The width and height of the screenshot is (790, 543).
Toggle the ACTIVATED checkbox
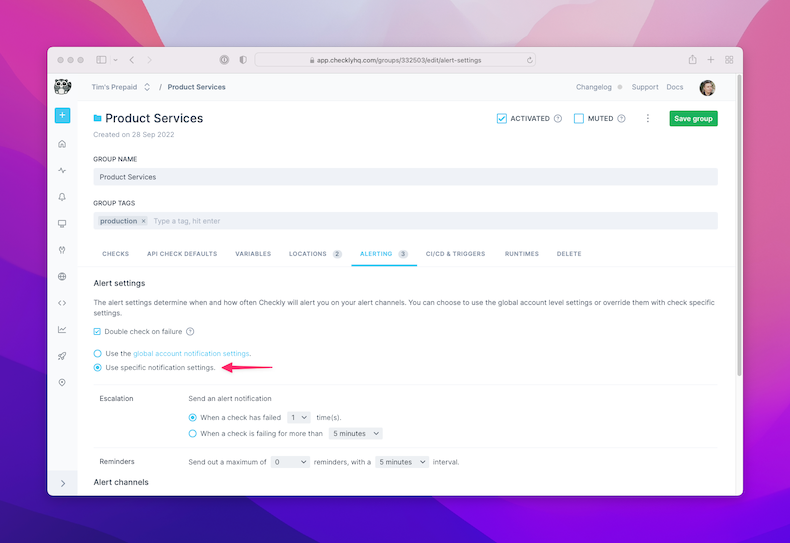coord(502,118)
